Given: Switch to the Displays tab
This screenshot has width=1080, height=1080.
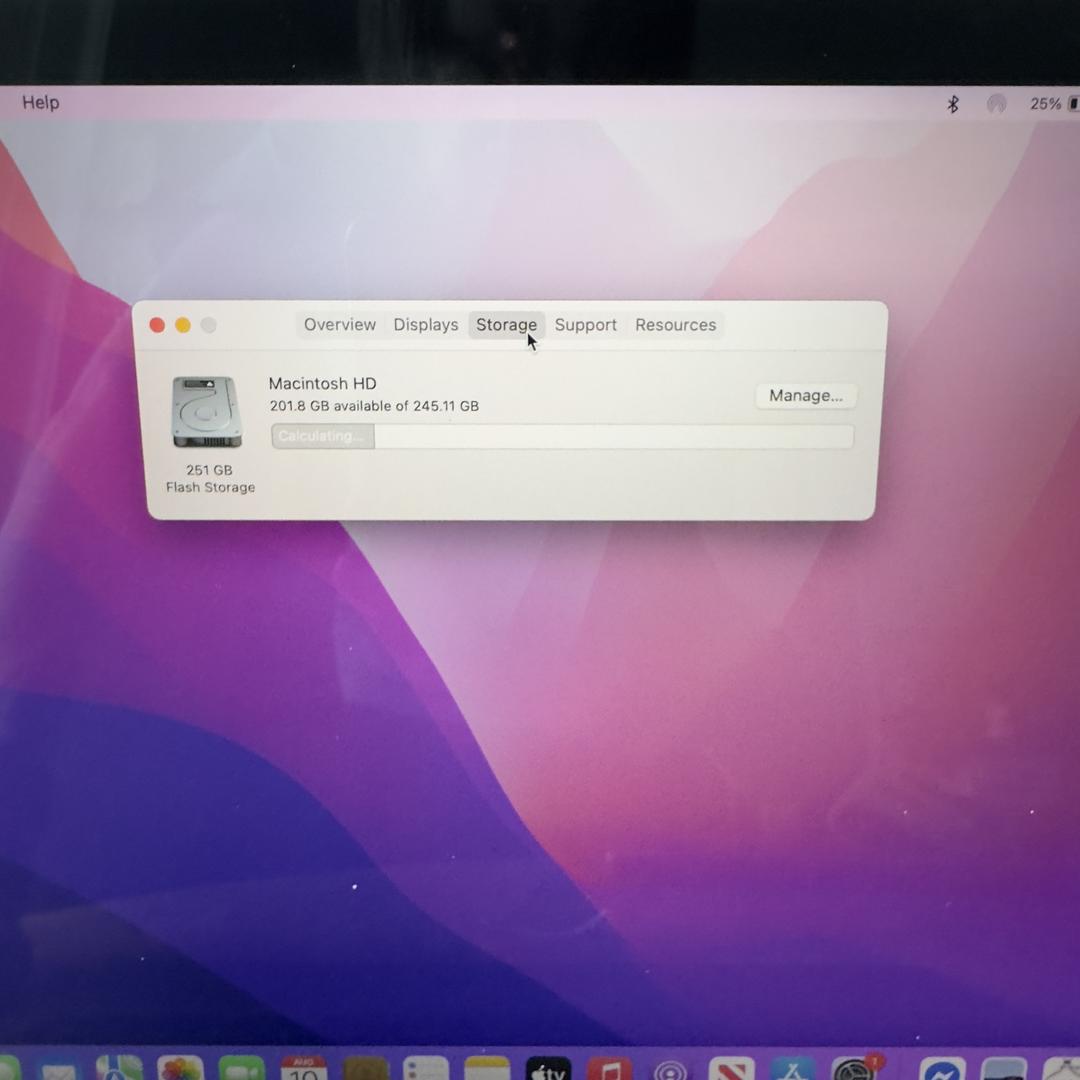Looking at the screenshot, I should tap(426, 324).
